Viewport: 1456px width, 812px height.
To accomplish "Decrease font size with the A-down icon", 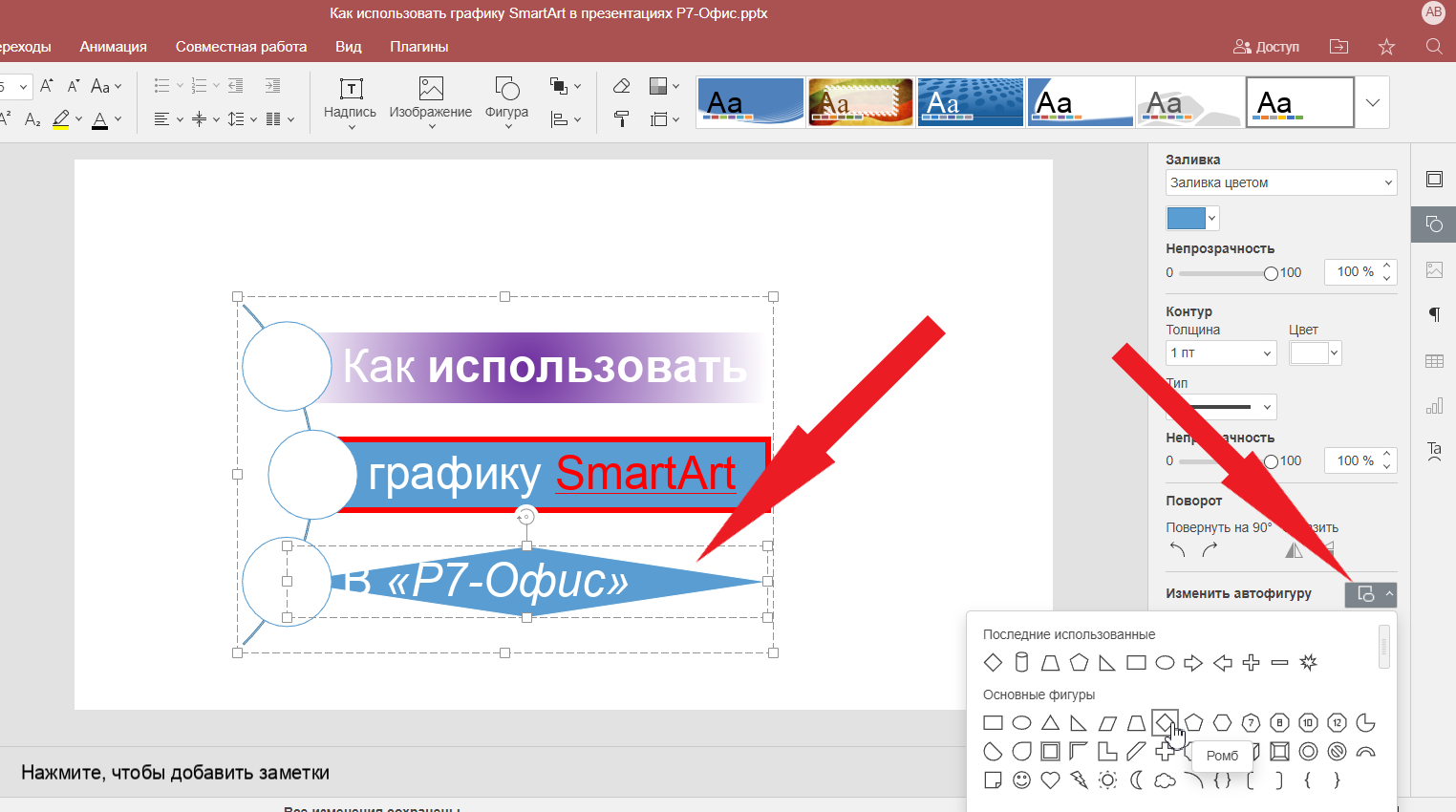I will click(74, 86).
